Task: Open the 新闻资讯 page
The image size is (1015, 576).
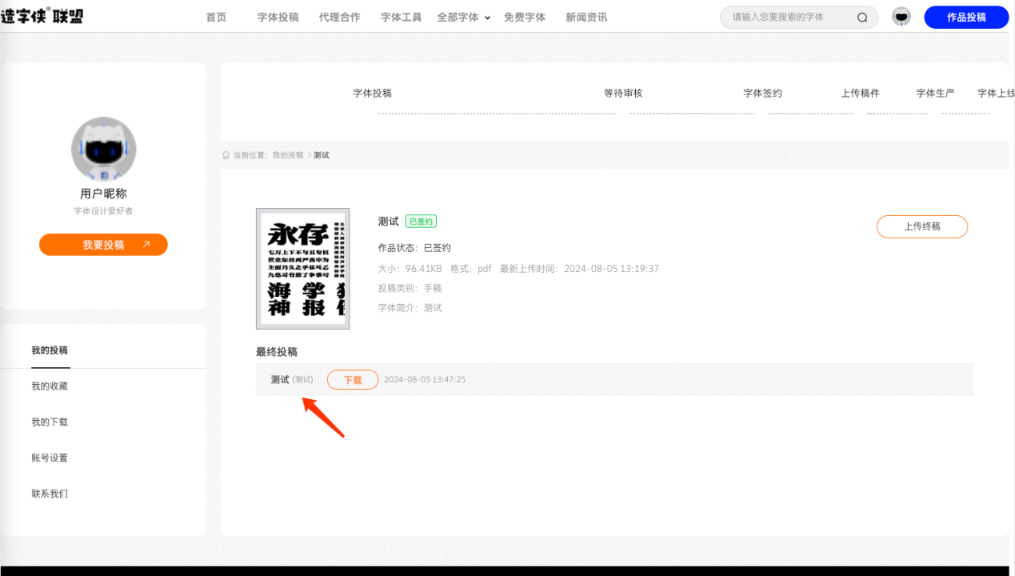Action: (586, 17)
